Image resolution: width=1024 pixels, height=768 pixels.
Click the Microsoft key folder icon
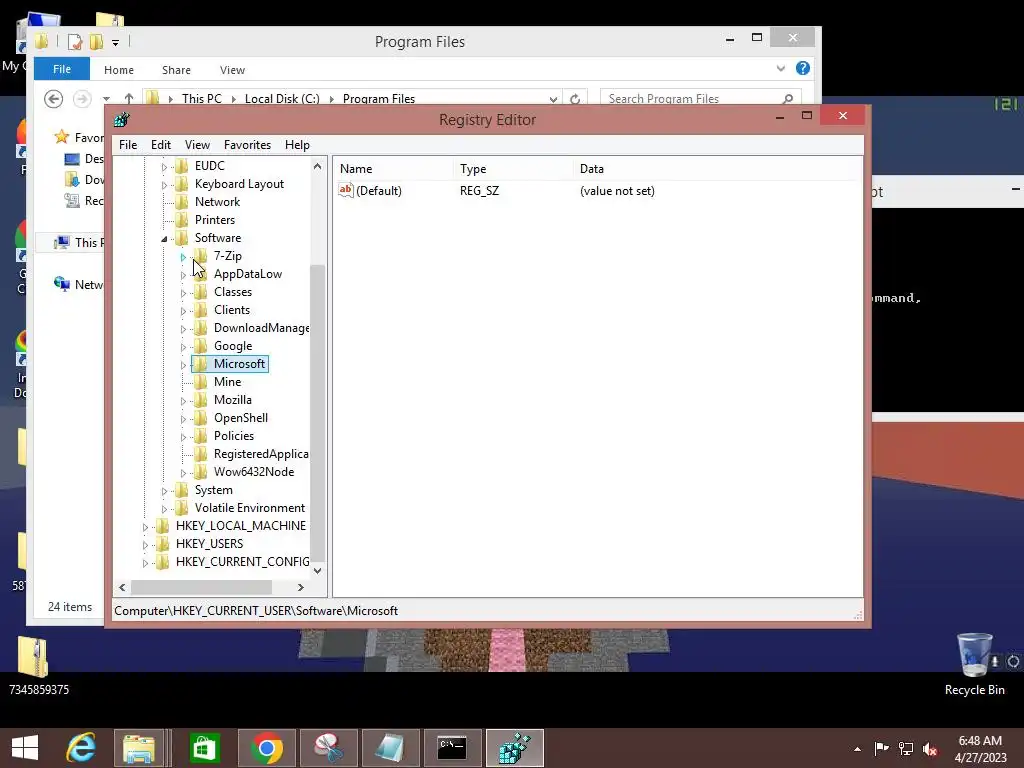(200, 364)
